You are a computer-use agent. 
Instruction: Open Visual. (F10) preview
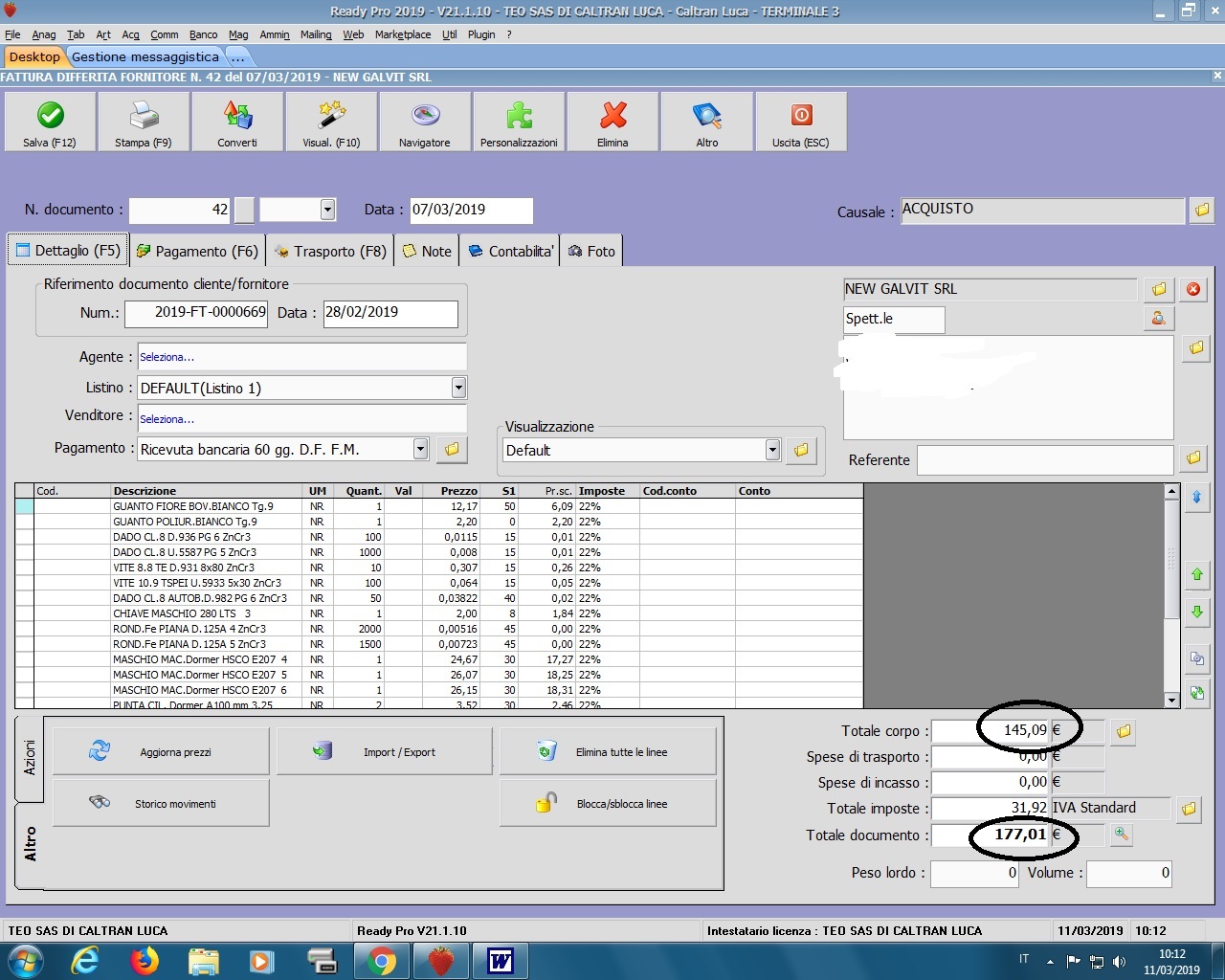331,122
